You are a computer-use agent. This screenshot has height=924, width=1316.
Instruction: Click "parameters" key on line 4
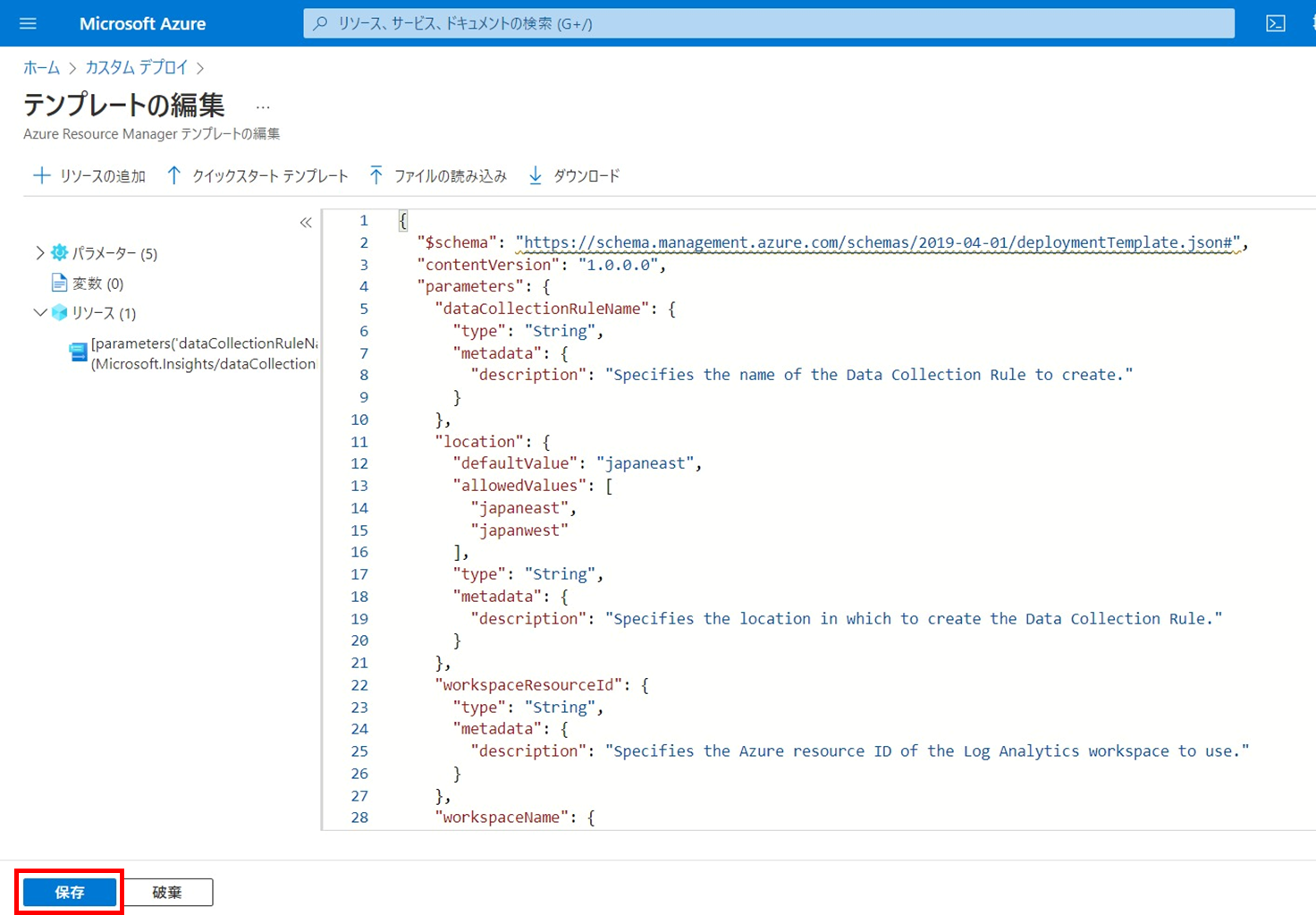coord(470,286)
